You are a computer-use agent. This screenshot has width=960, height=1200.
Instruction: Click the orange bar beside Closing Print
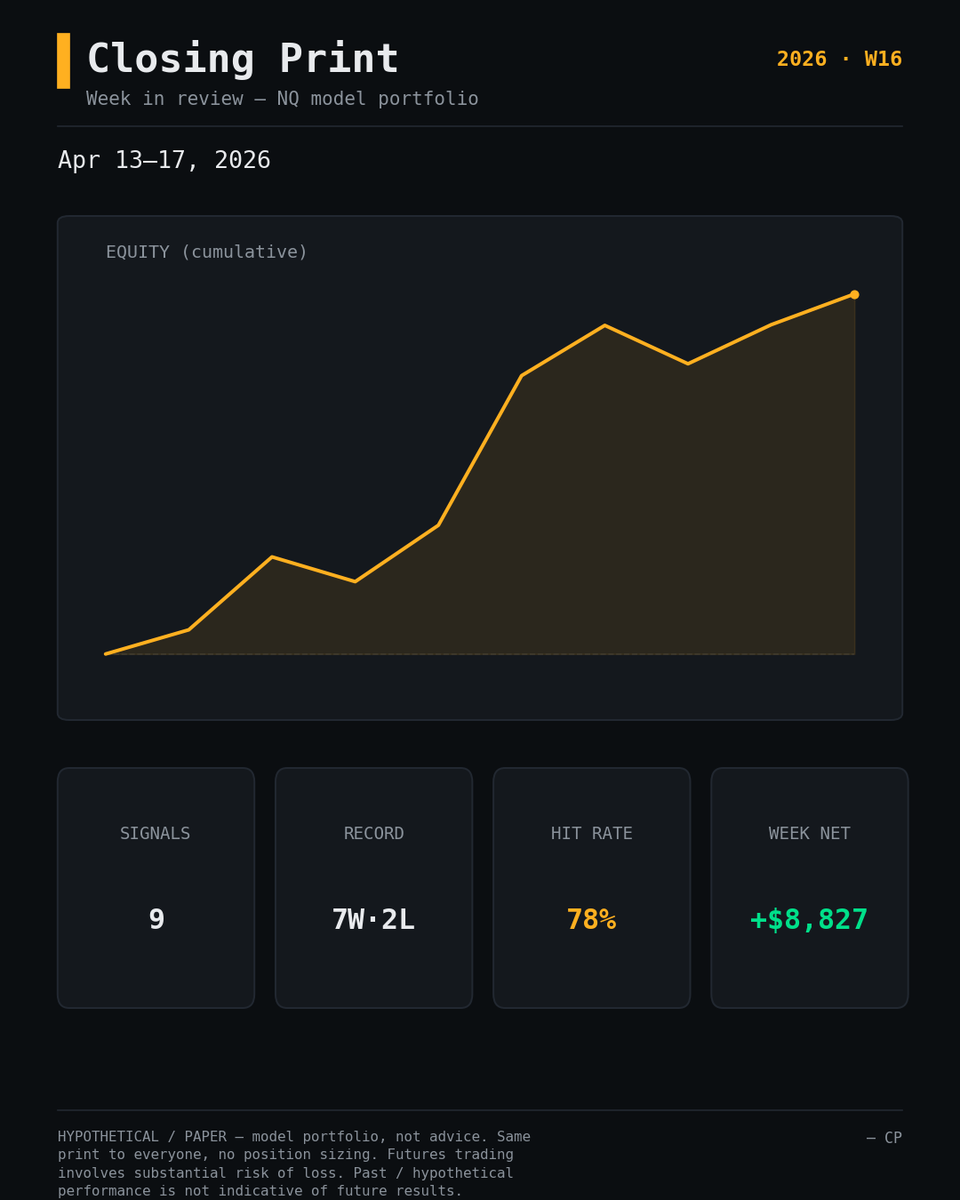pos(64,60)
